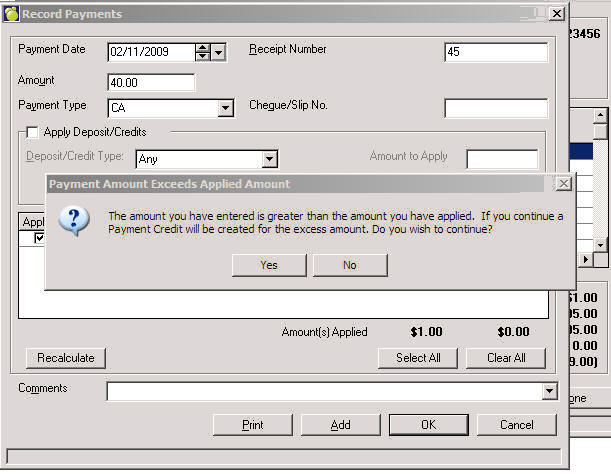Click the Amount input field
The height and width of the screenshot is (474, 611).
pyautogui.click(x=150, y=83)
